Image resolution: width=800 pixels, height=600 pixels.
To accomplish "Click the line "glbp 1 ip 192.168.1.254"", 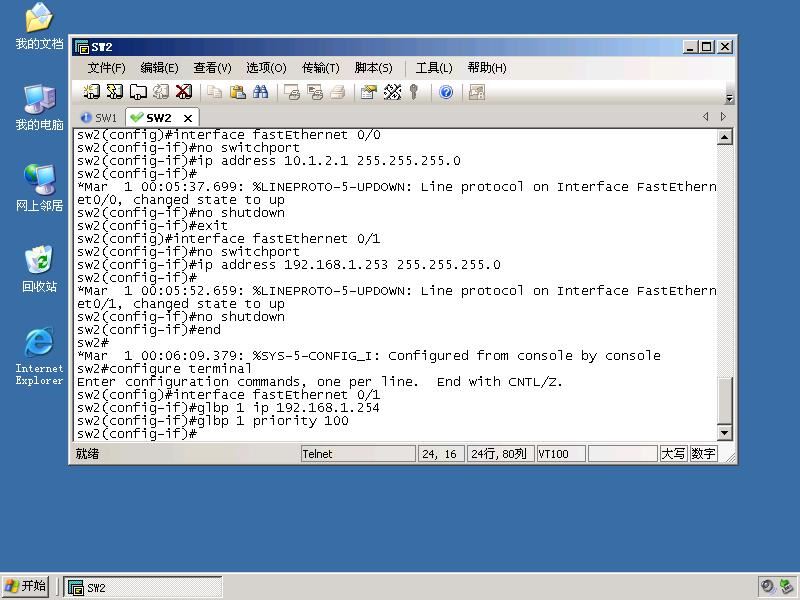I will click(228, 408).
